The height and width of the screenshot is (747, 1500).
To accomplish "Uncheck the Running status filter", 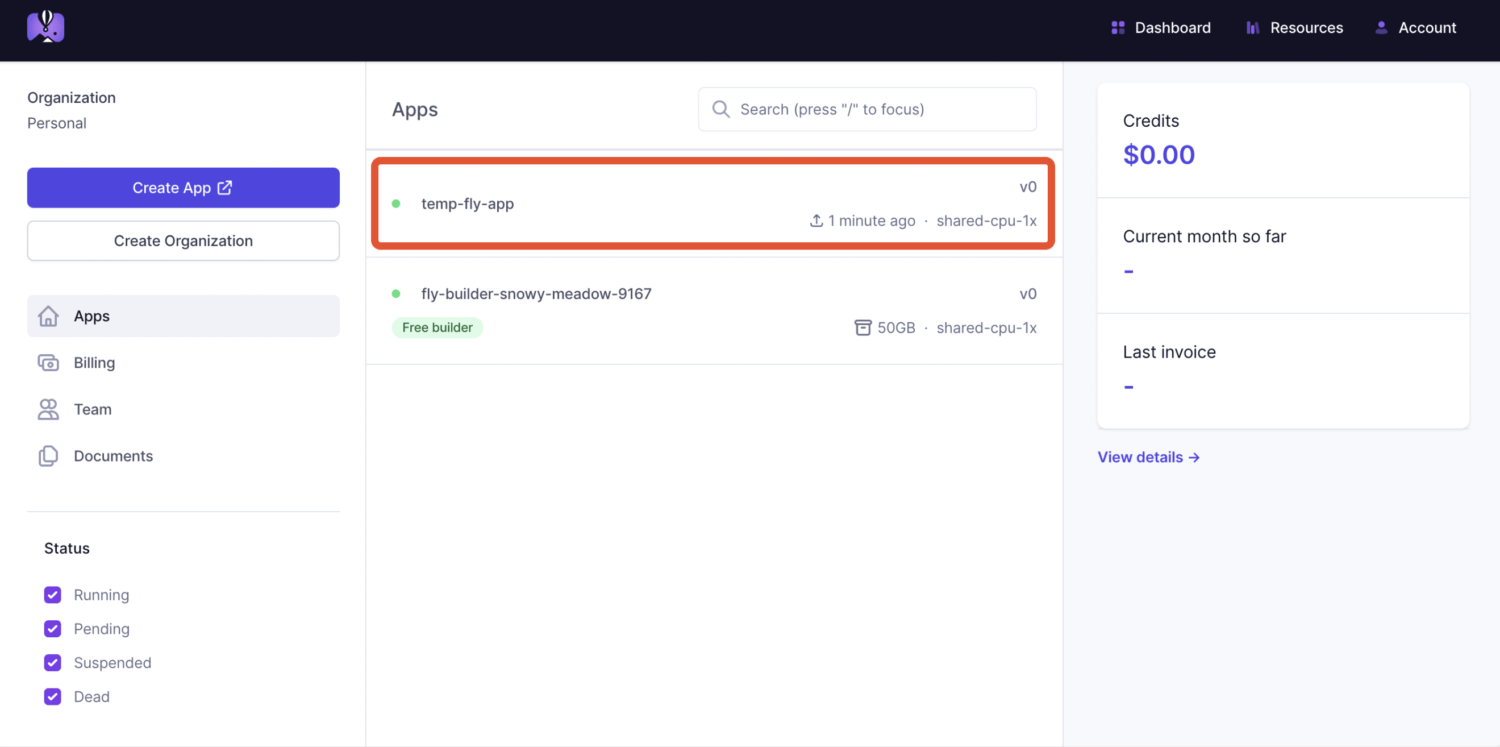I will pos(53,595).
